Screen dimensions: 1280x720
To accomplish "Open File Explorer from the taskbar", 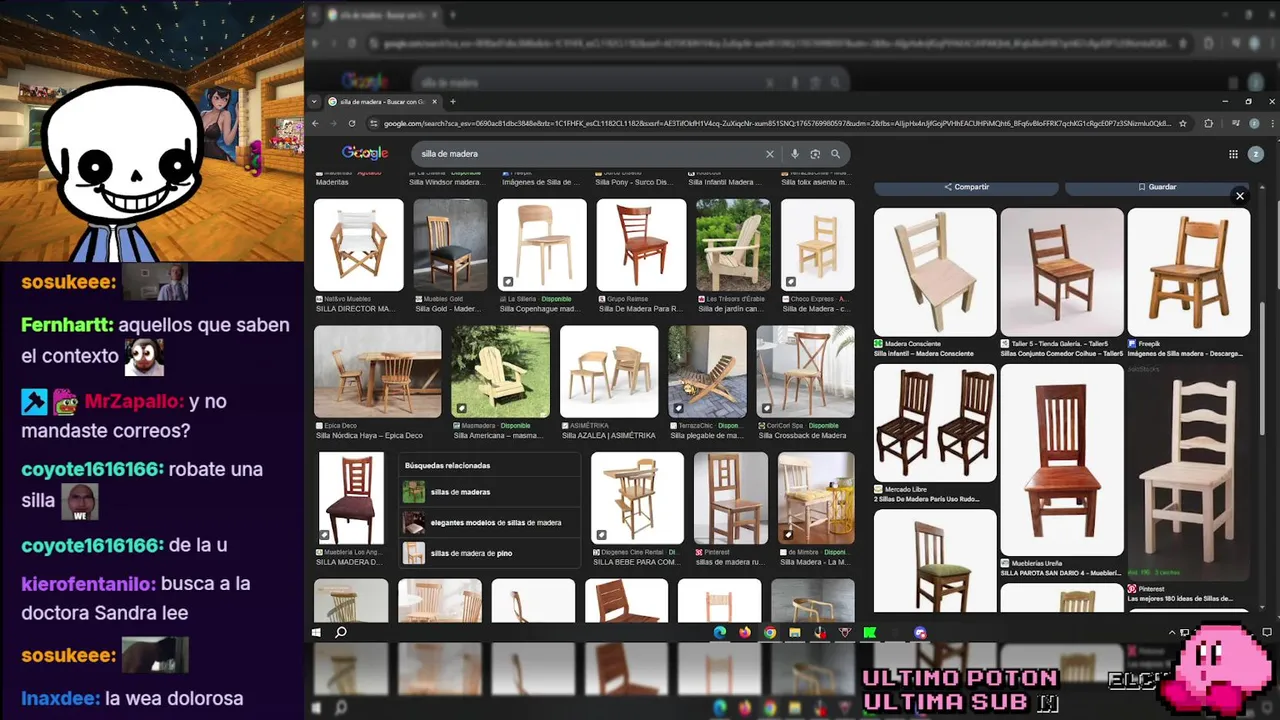I will click(795, 632).
